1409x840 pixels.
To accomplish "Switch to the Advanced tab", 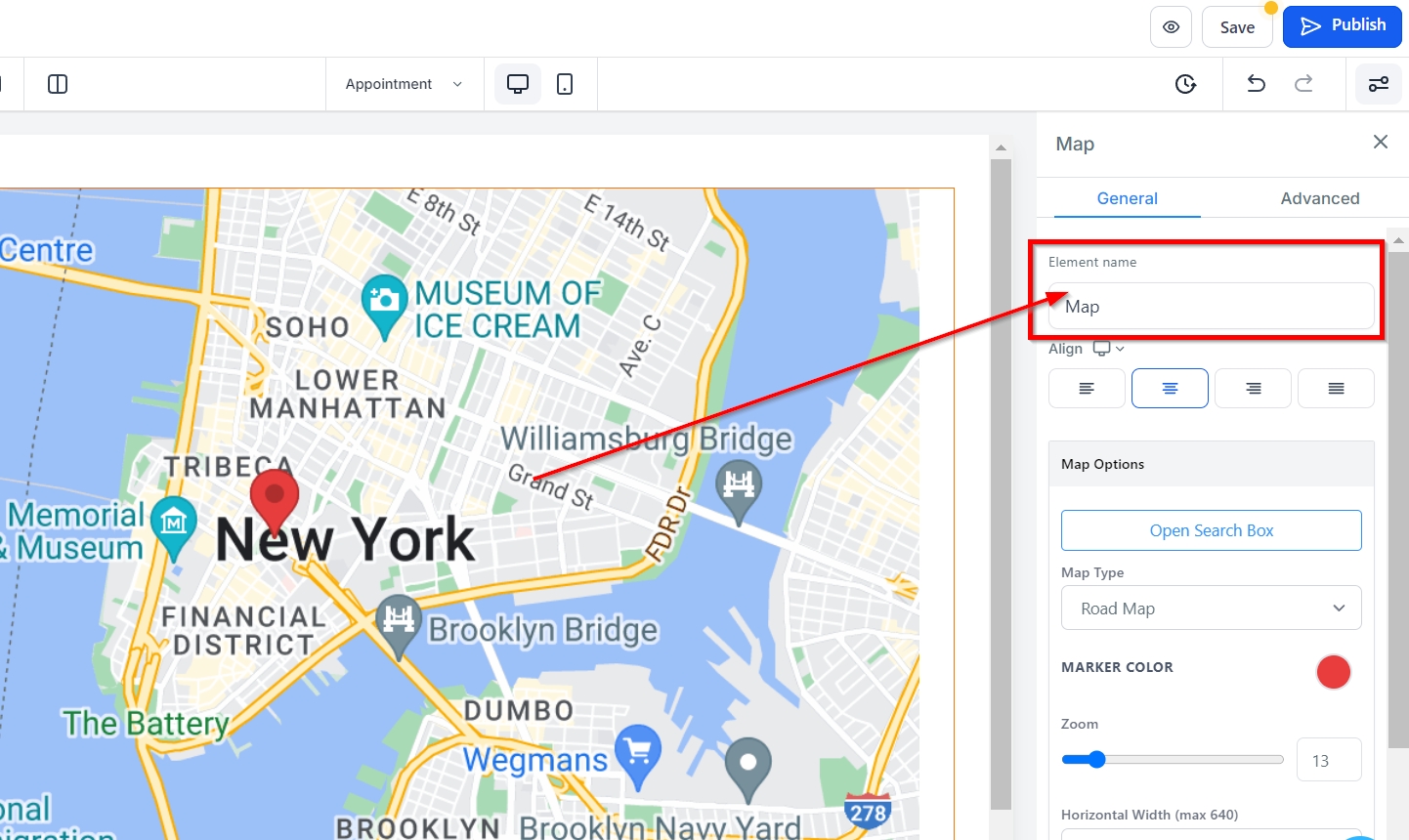I will [1319, 198].
